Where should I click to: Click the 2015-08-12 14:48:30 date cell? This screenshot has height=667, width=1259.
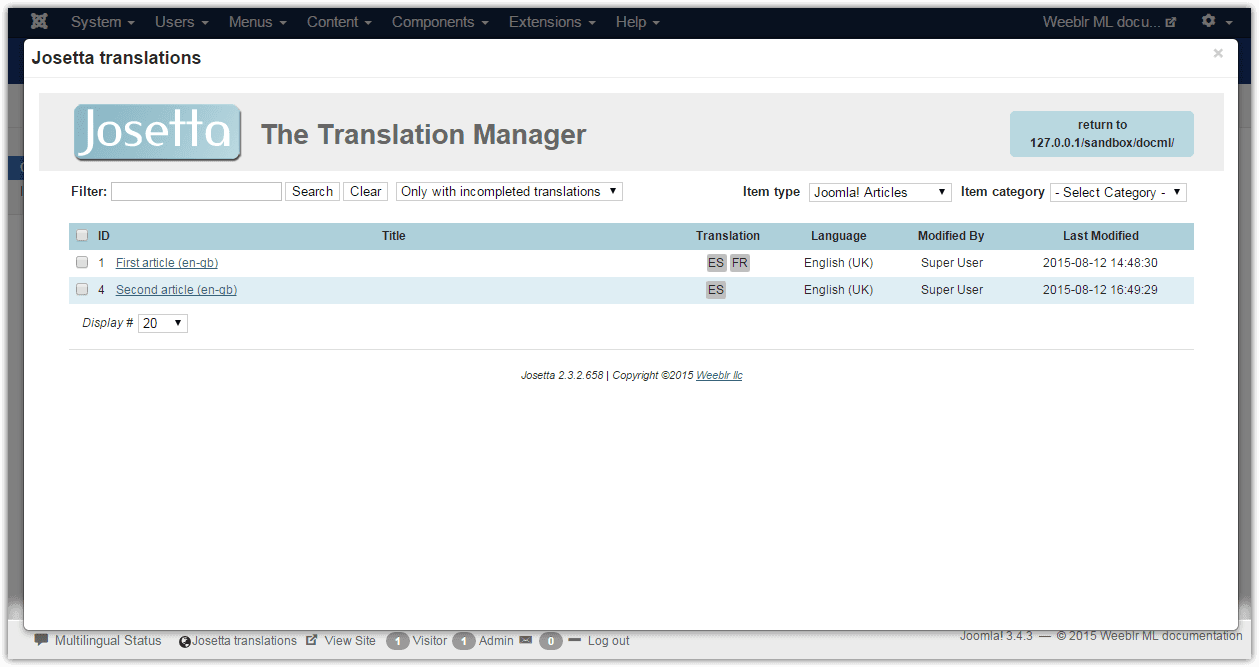coord(1100,263)
